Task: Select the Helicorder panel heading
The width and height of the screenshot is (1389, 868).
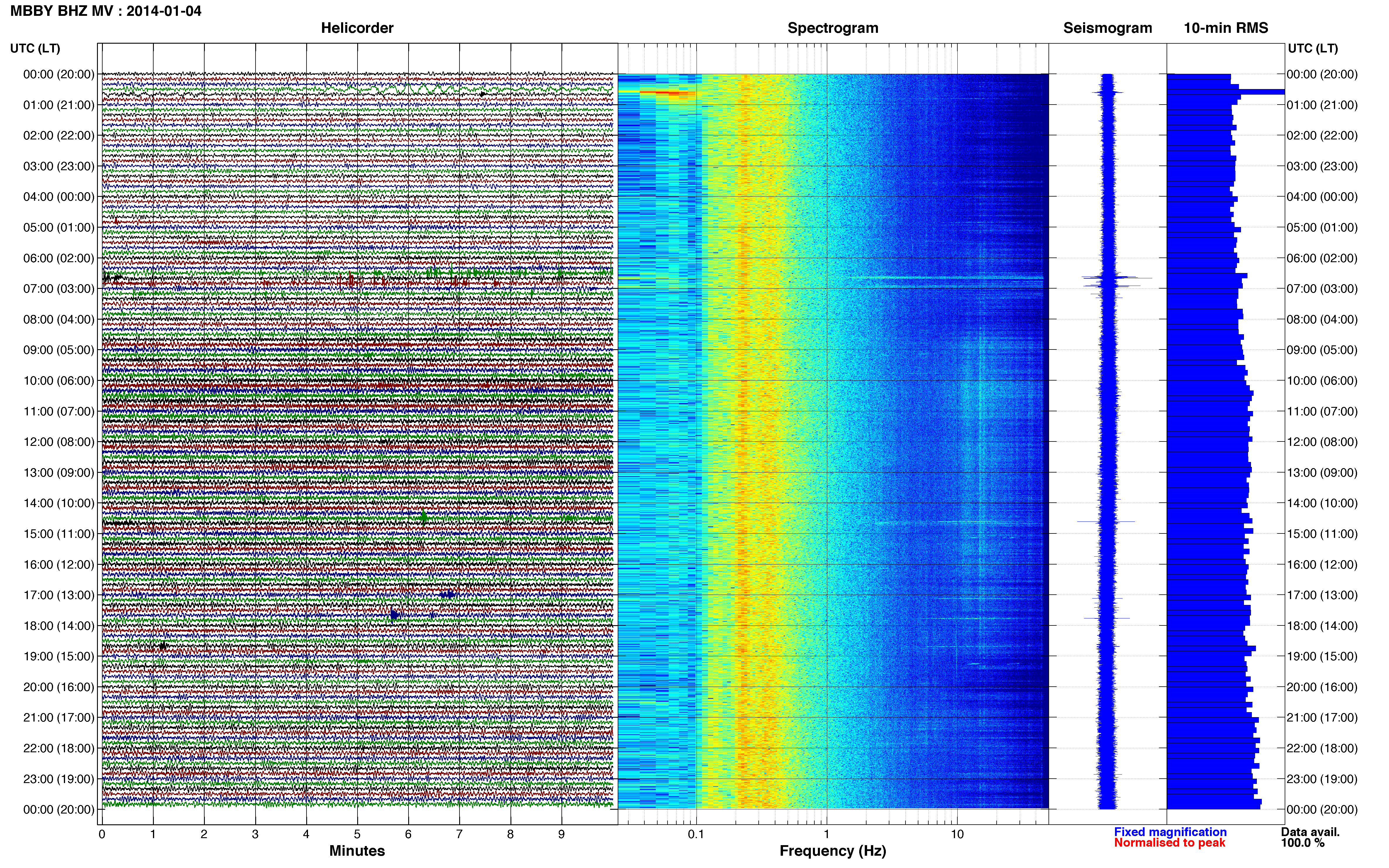Action: pos(357,28)
